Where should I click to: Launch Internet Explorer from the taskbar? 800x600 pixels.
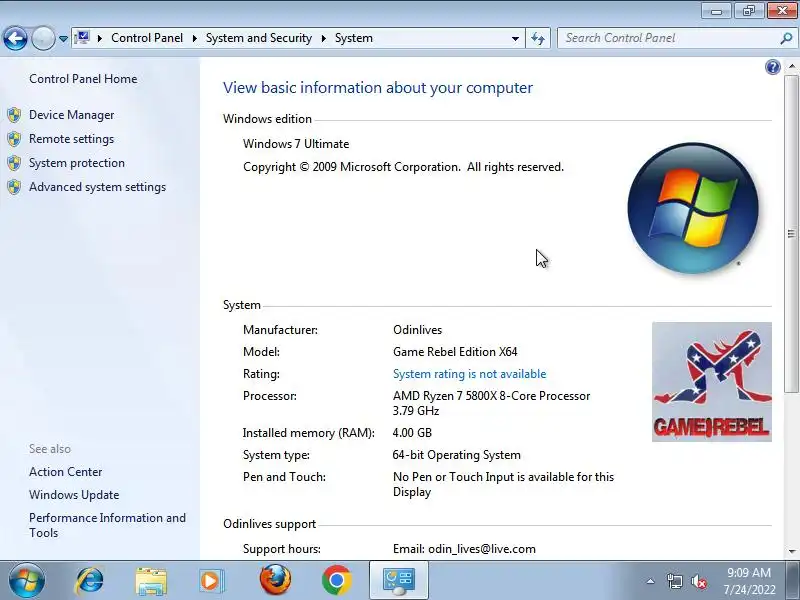point(90,581)
